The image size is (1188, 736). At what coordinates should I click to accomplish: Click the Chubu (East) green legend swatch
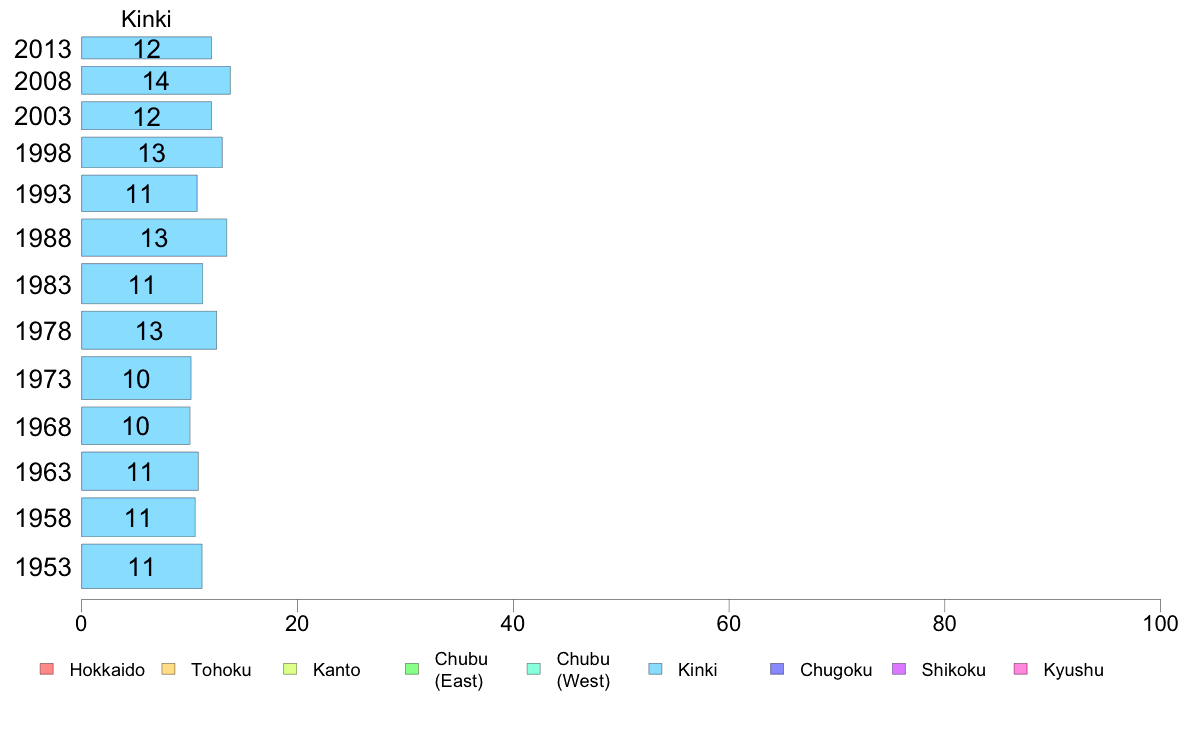coord(411,669)
